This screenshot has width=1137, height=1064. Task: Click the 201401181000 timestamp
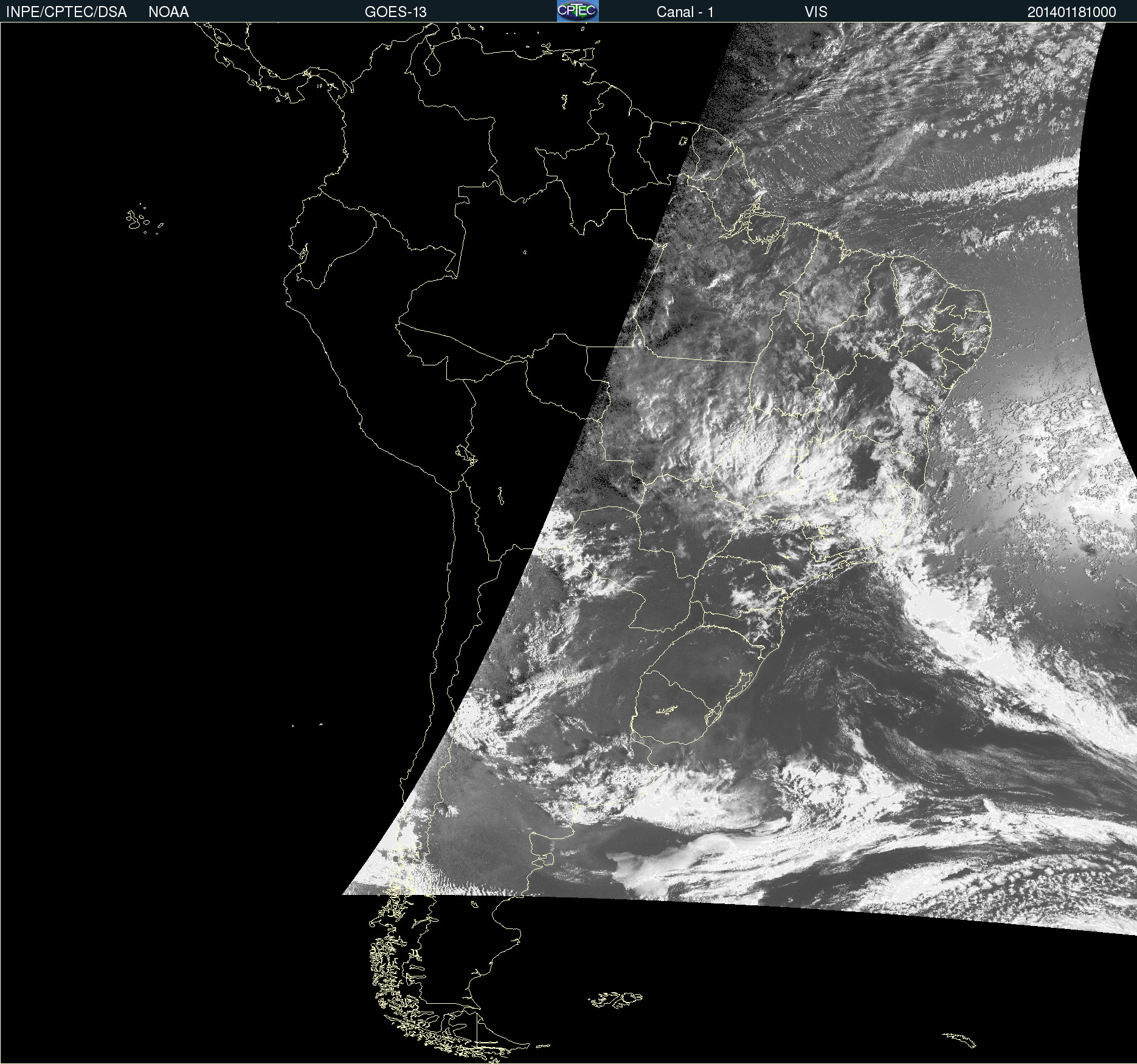(1072, 12)
